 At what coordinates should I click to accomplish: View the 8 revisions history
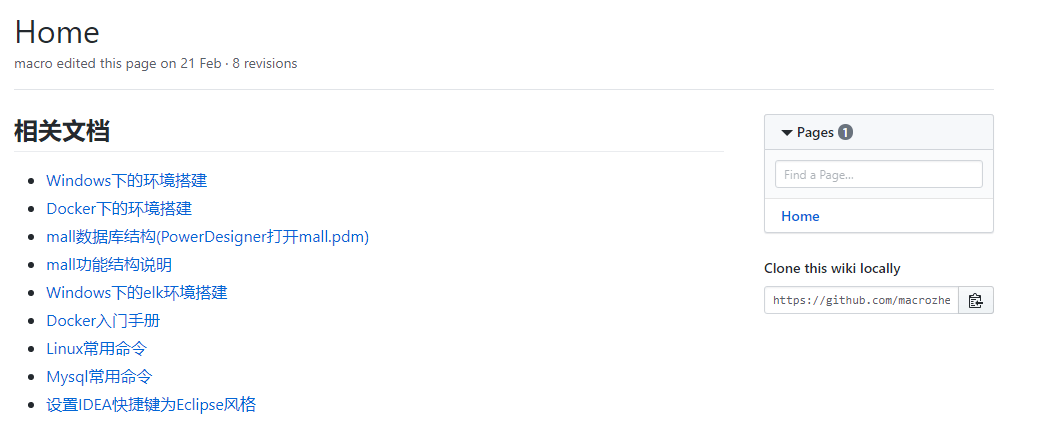click(x=263, y=63)
